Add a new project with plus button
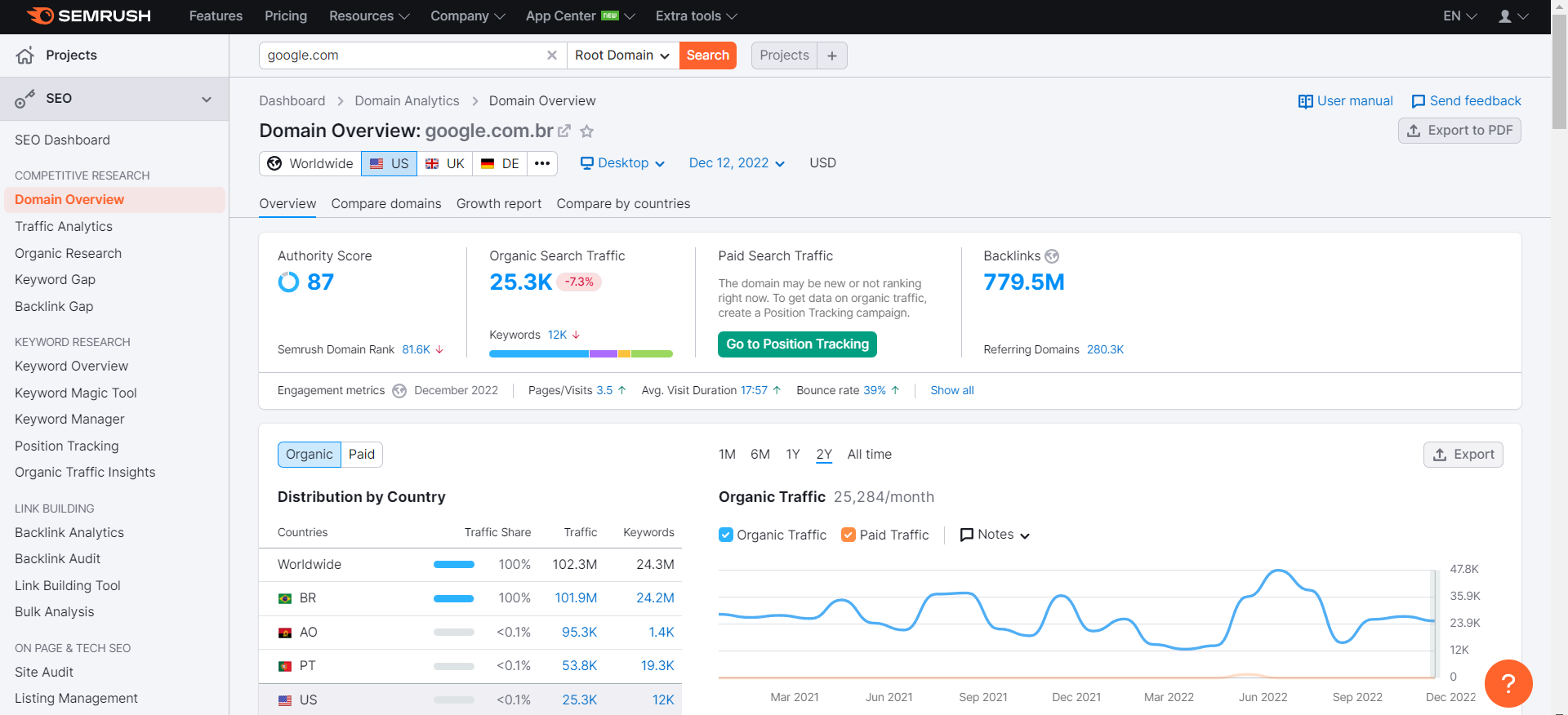 (831, 56)
